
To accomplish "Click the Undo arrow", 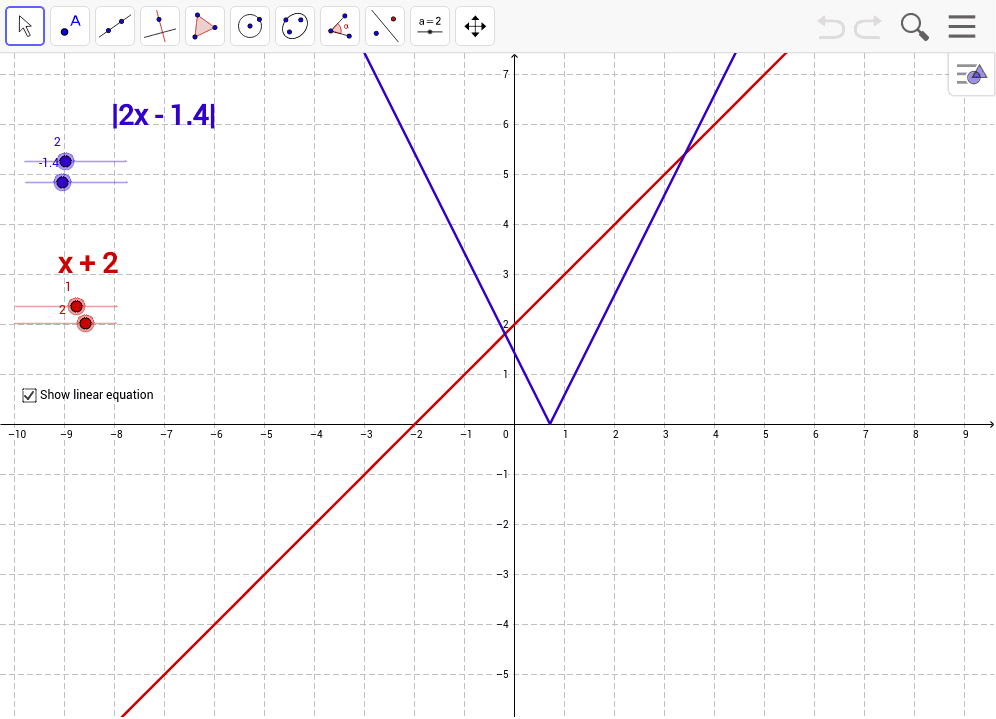I will coord(831,27).
